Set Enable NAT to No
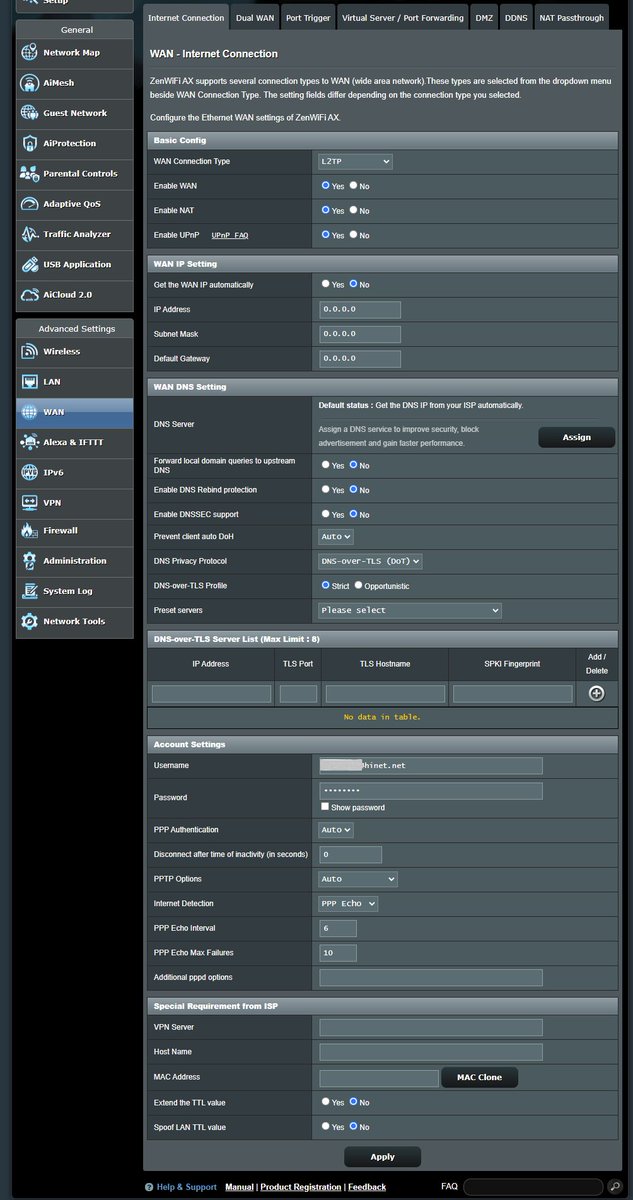The width and height of the screenshot is (633, 1200). 352,211
